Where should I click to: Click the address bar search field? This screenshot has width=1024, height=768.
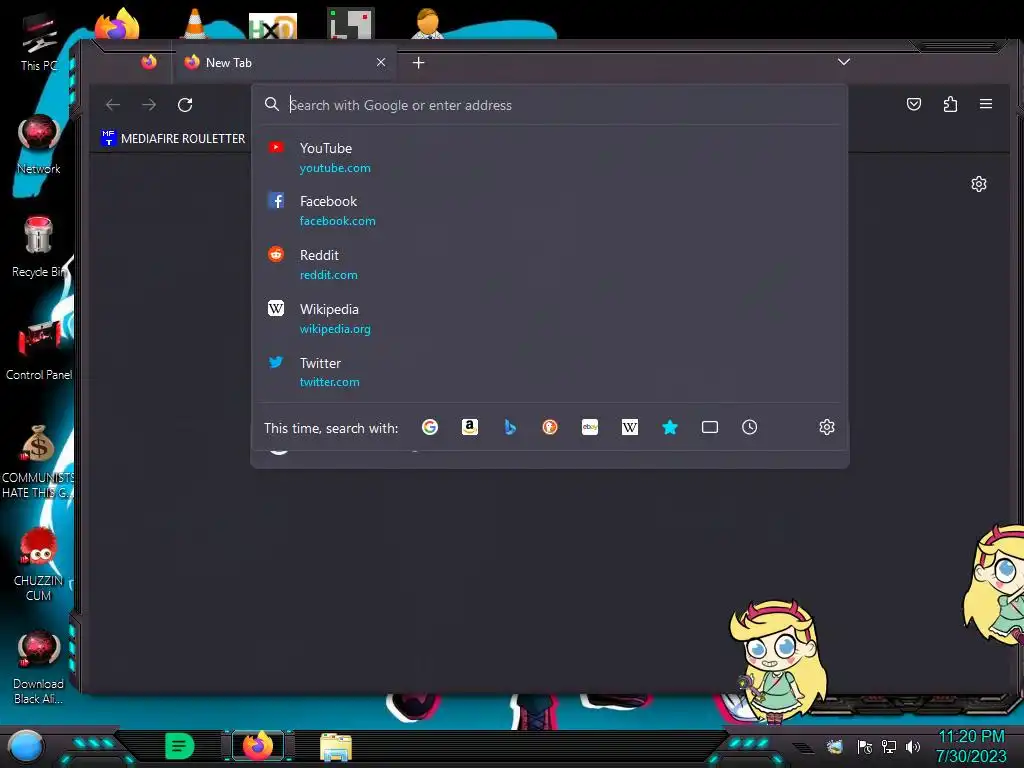pos(549,105)
